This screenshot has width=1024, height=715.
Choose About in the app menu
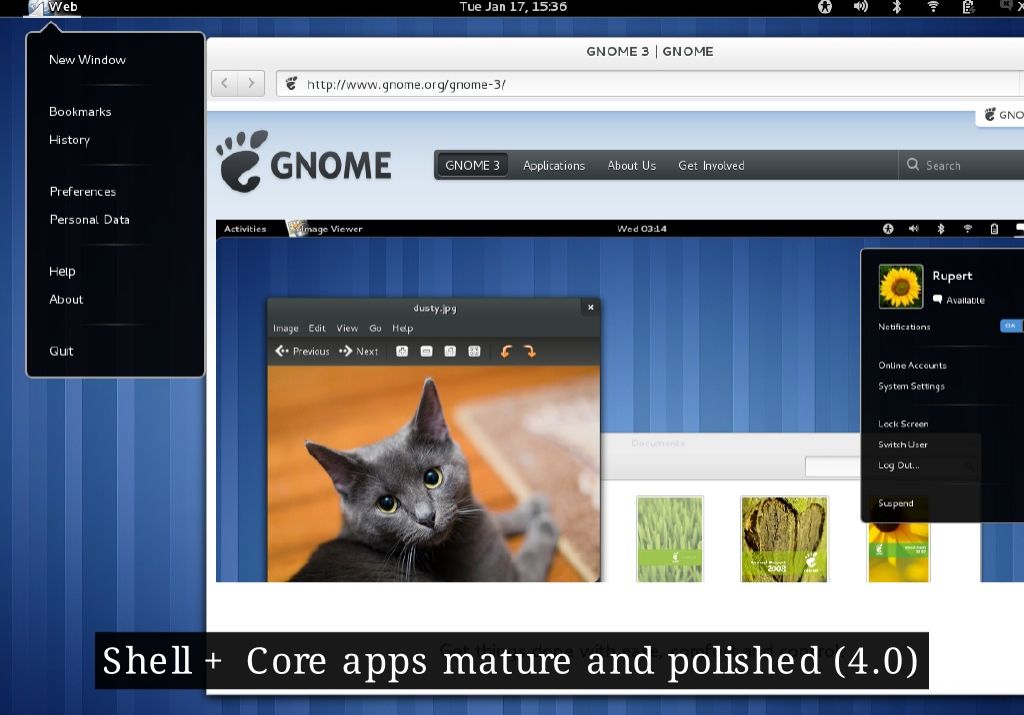[x=66, y=299]
